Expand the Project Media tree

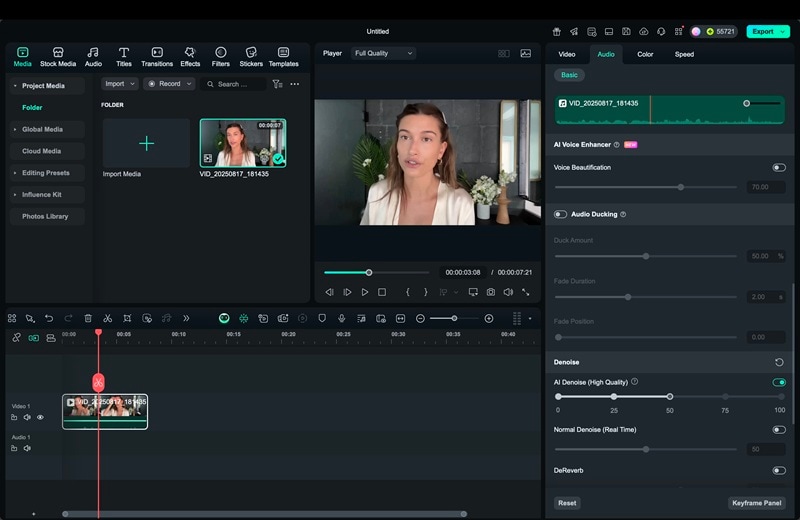pos(15,86)
